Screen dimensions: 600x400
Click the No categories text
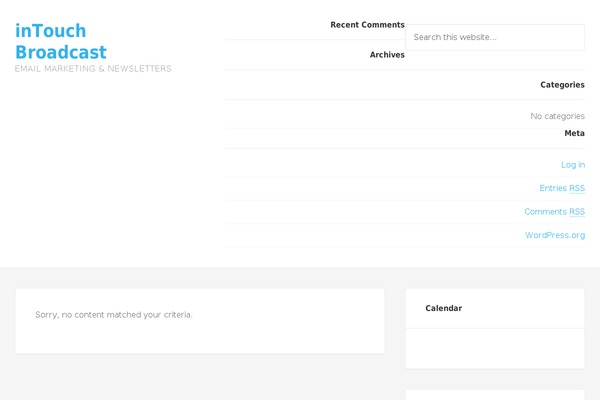(x=557, y=117)
